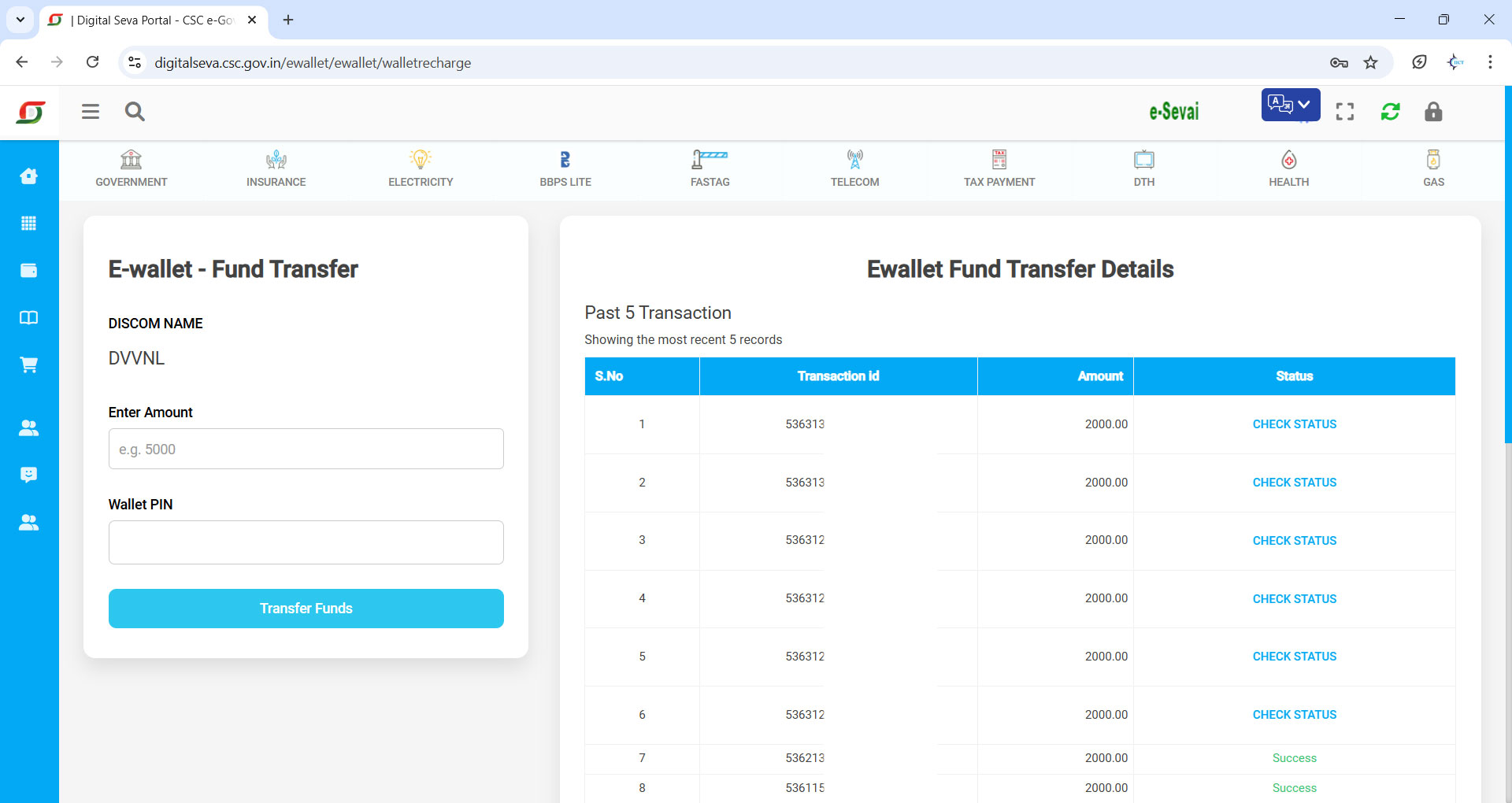Click the page vertical scrollbar
The height and width of the screenshot is (803, 1512).
pyautogui.click(x=1507, y=268)
